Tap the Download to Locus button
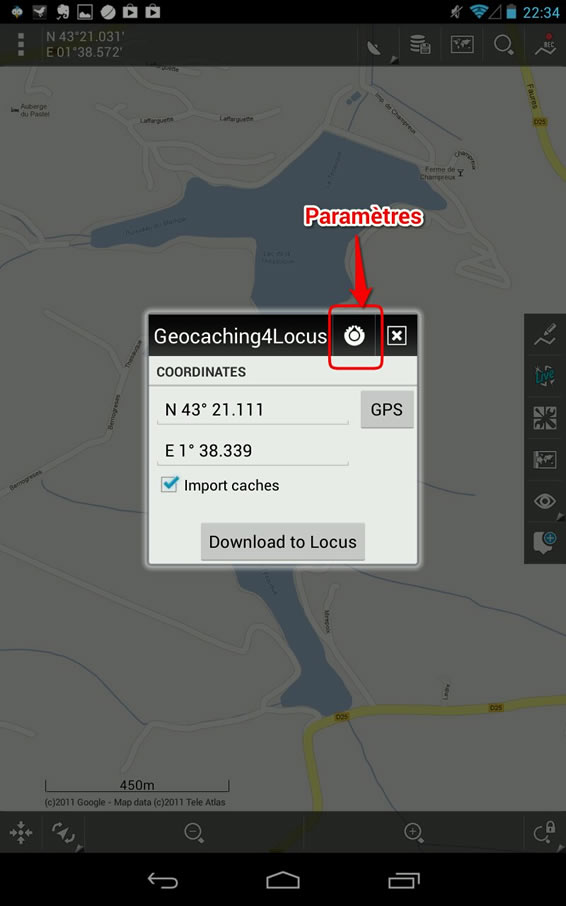The width and height of the screenshot is (566, 906). point(283,542)
